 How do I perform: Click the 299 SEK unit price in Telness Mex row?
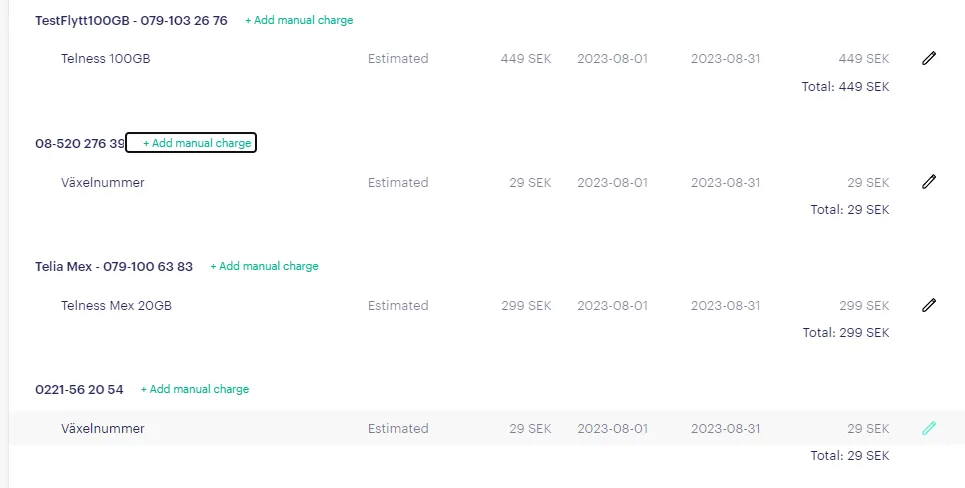coord(526,305)
